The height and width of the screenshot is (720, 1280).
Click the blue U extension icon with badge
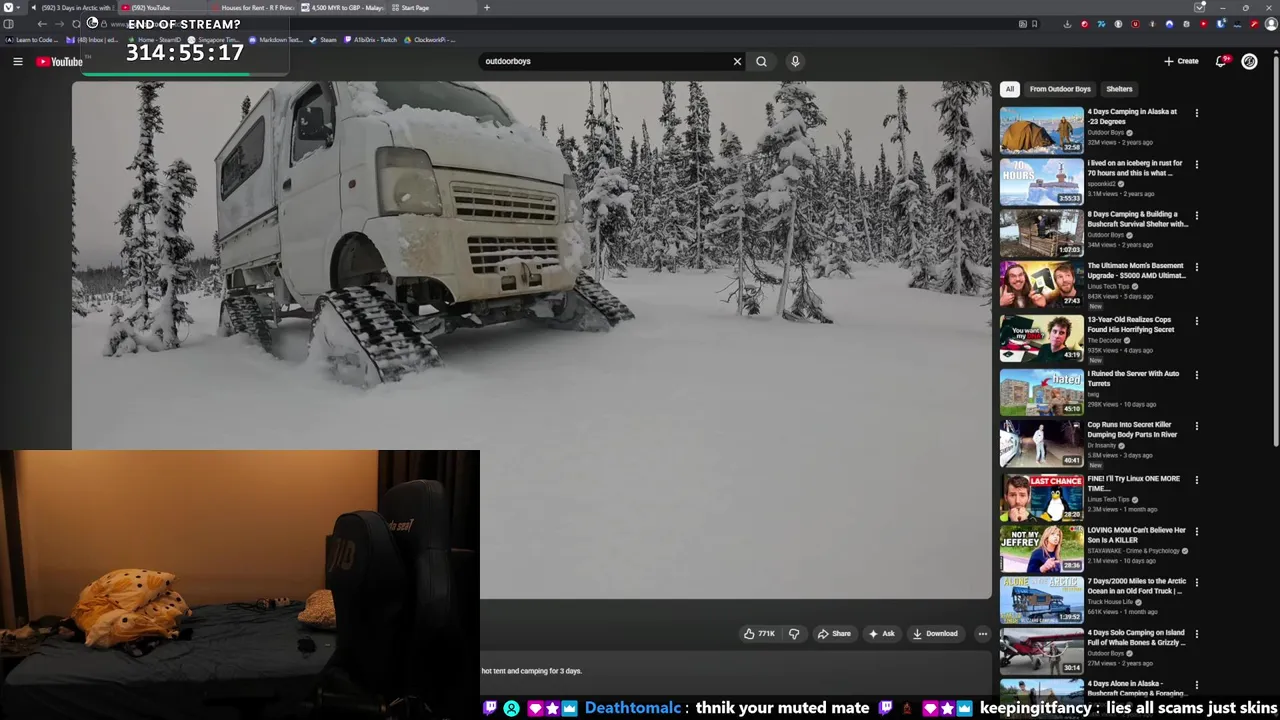pyautogui.click(x=1221, y=24)
